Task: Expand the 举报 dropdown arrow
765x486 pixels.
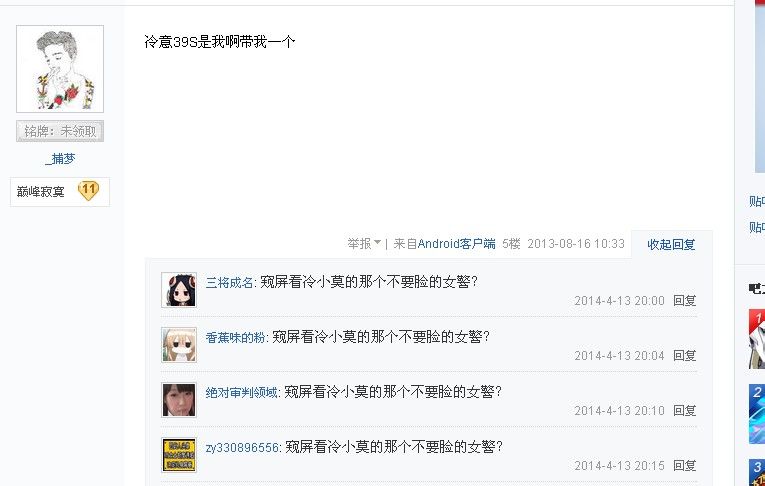Action: point(377,243)
